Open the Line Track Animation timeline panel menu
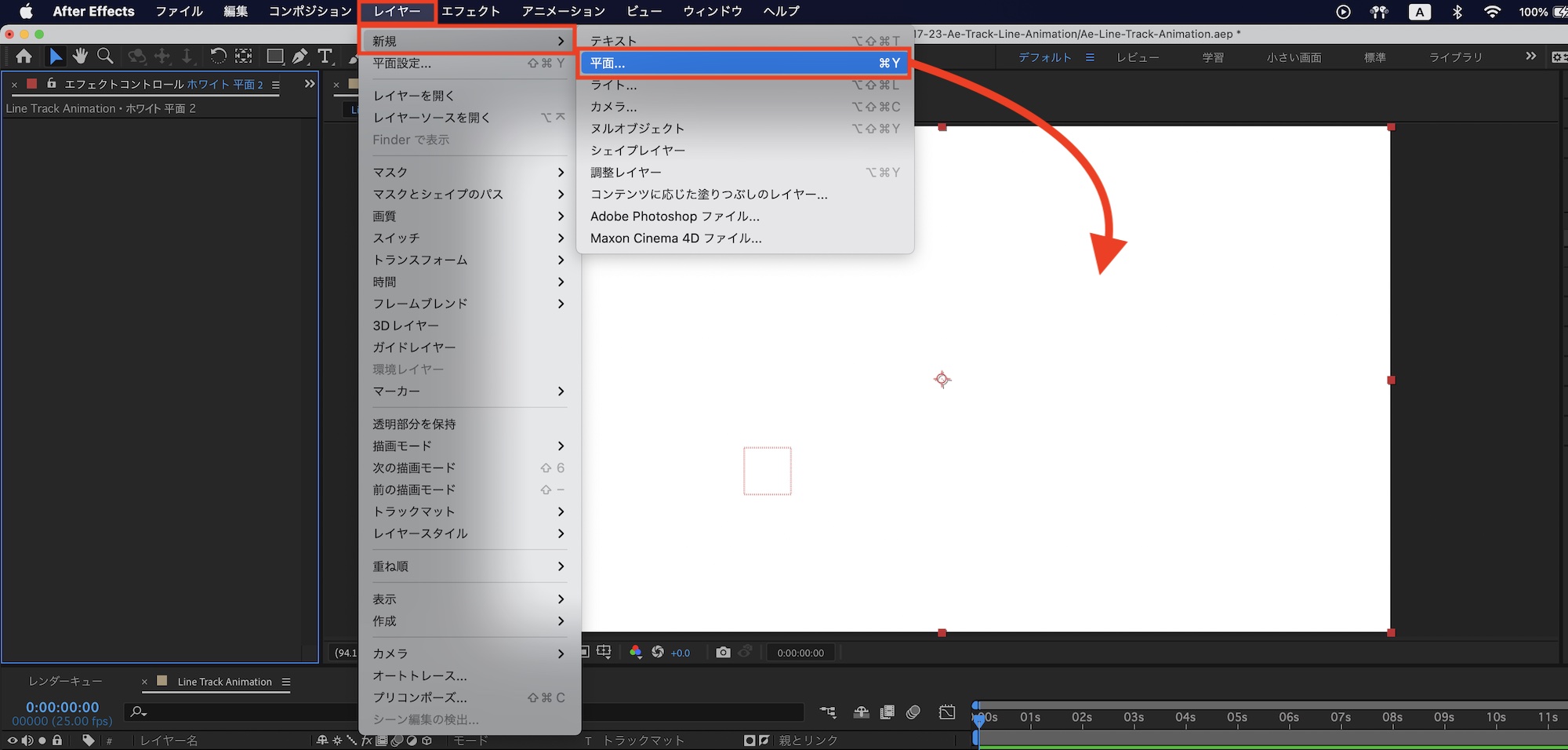Screen dimensions: 1568x750 coord(286,682)
